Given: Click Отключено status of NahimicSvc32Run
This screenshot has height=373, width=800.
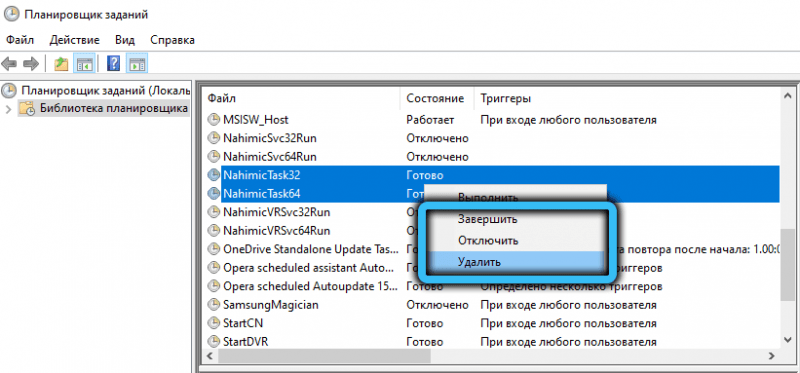Looking at the screenshot, I should (437, 138).
